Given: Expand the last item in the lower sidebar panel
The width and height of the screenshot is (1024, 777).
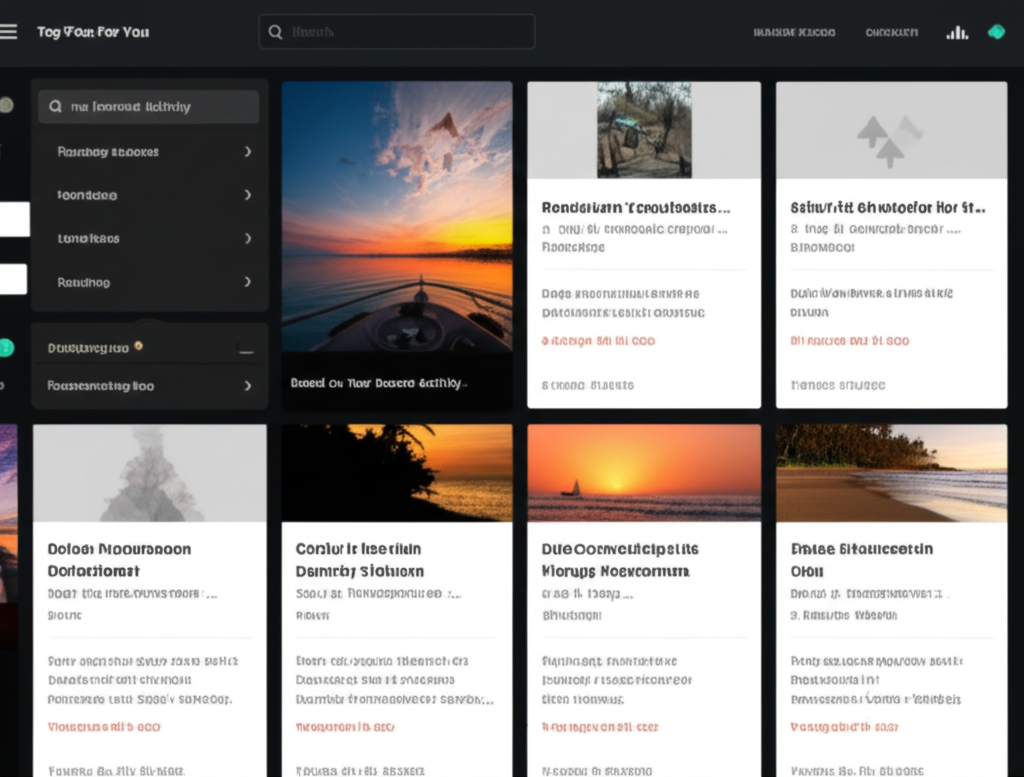Looking at the screenshot, I should pos(247,386).
